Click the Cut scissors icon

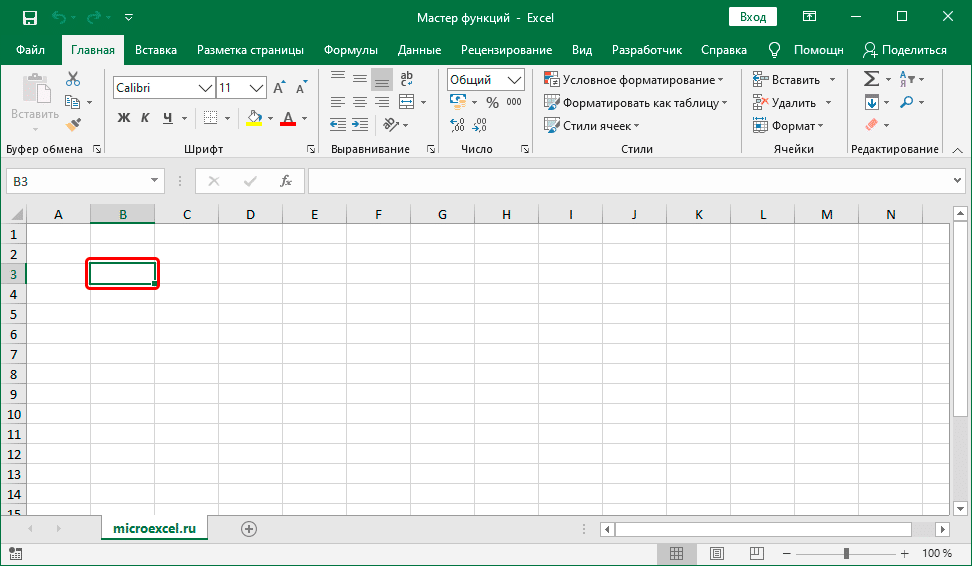73,79
